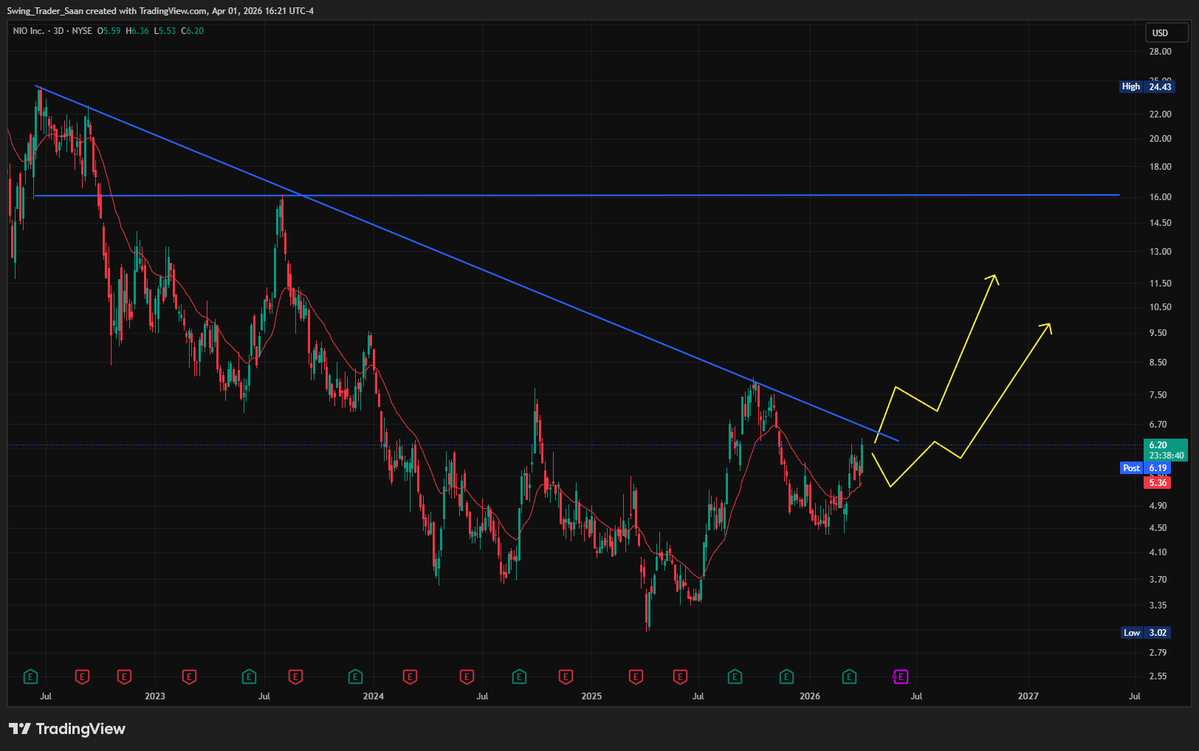This screenshot has height=751, width=1199.
Task: Click the blue Post 6.19 price label
Action: point(1145,467)
